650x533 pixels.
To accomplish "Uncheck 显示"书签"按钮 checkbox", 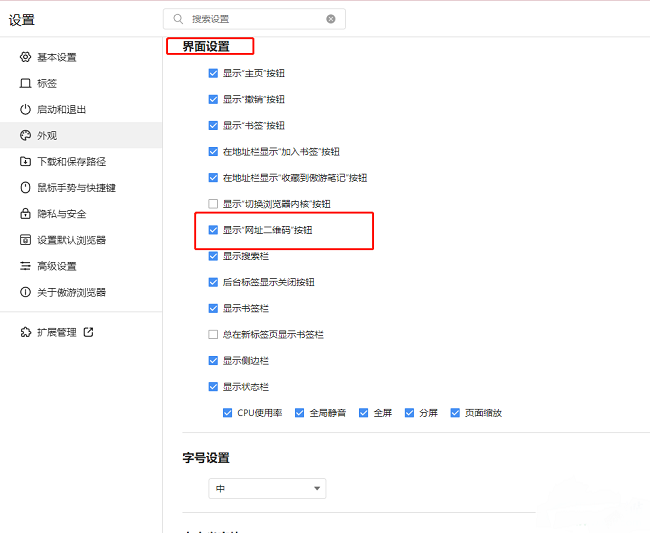I will (213, 126).
